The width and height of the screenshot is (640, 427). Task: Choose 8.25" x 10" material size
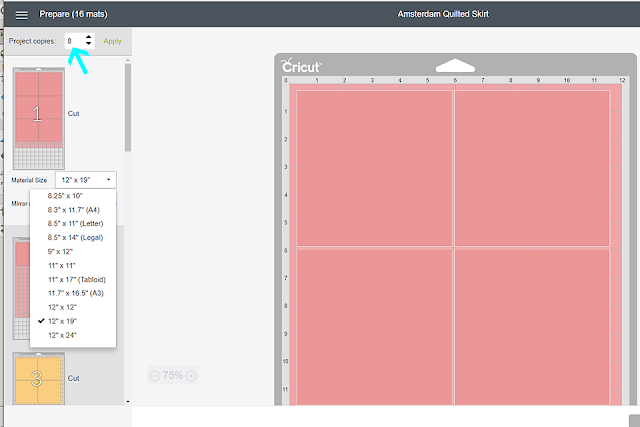[65, 196]
